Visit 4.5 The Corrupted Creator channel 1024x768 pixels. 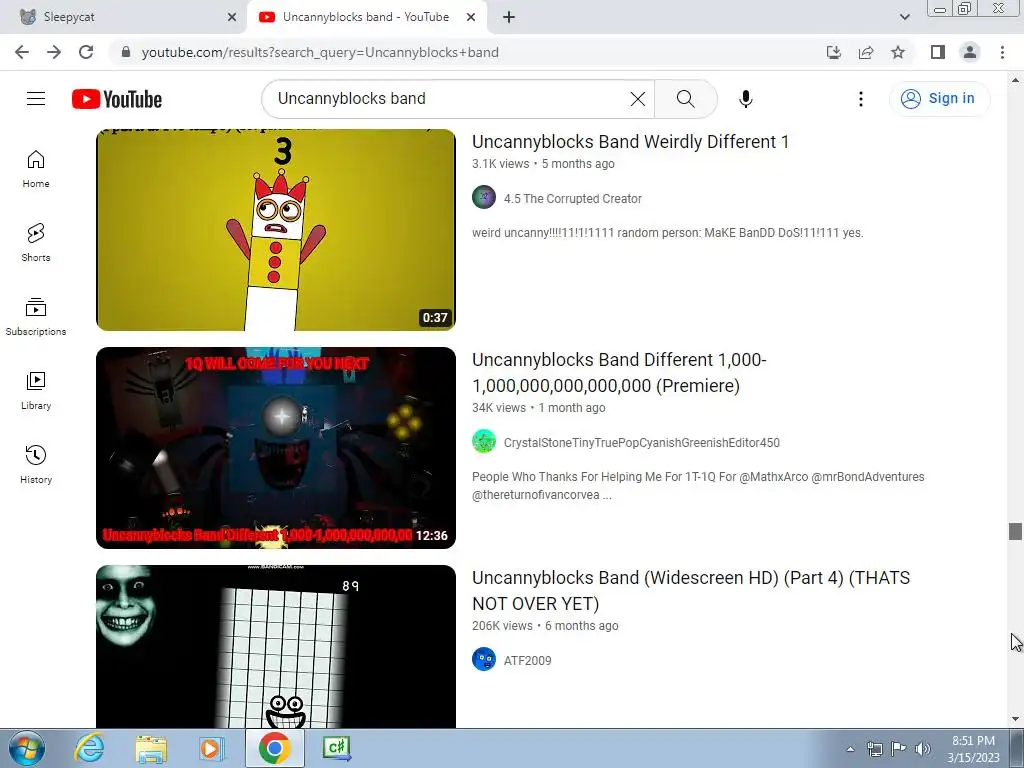click(573, 199)
